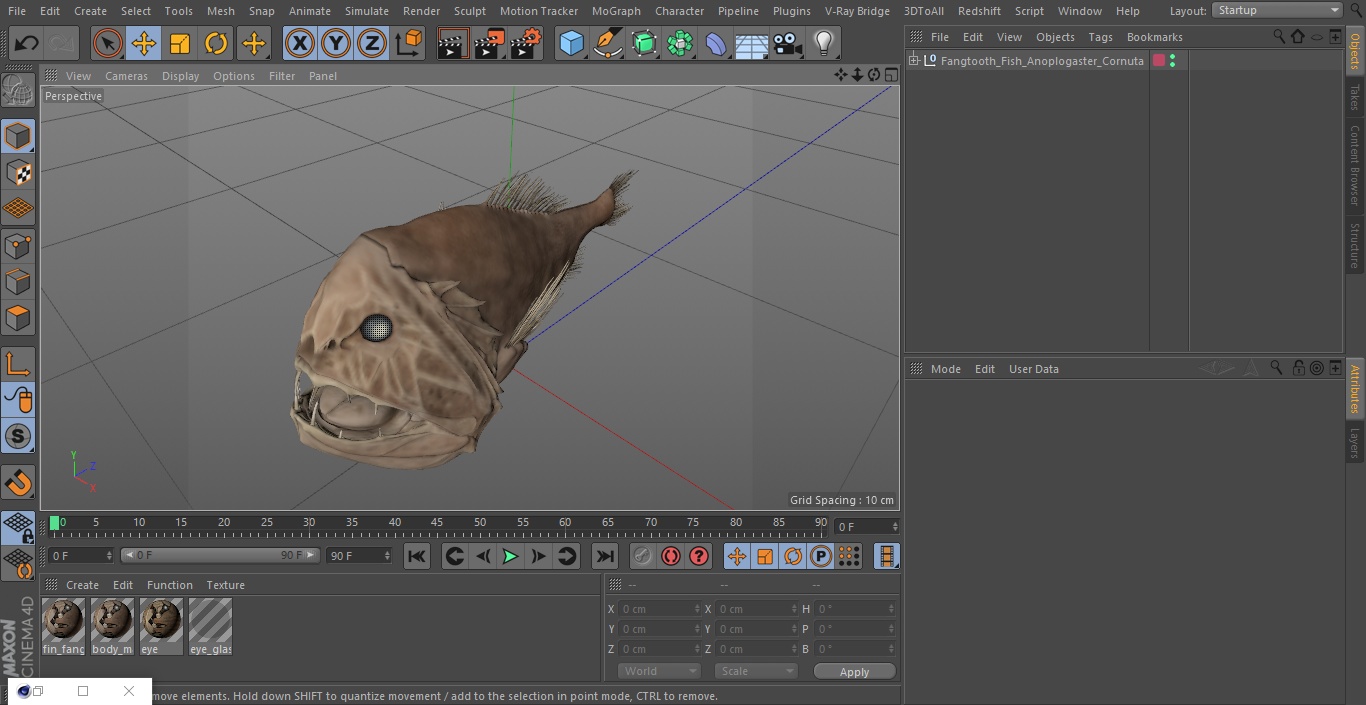
Task: Toggle magnet snapping icon
Action: click(18, 482)
